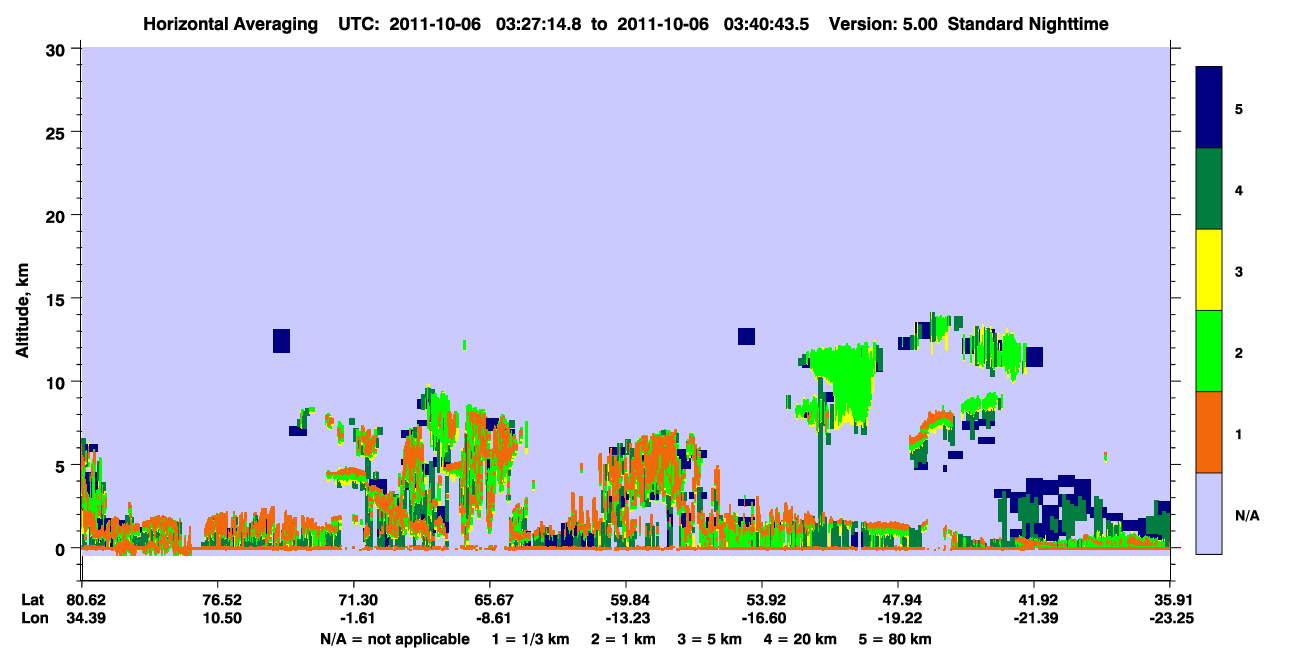Click the dark blue colorbar segment labeled 5

point(1209,107)
